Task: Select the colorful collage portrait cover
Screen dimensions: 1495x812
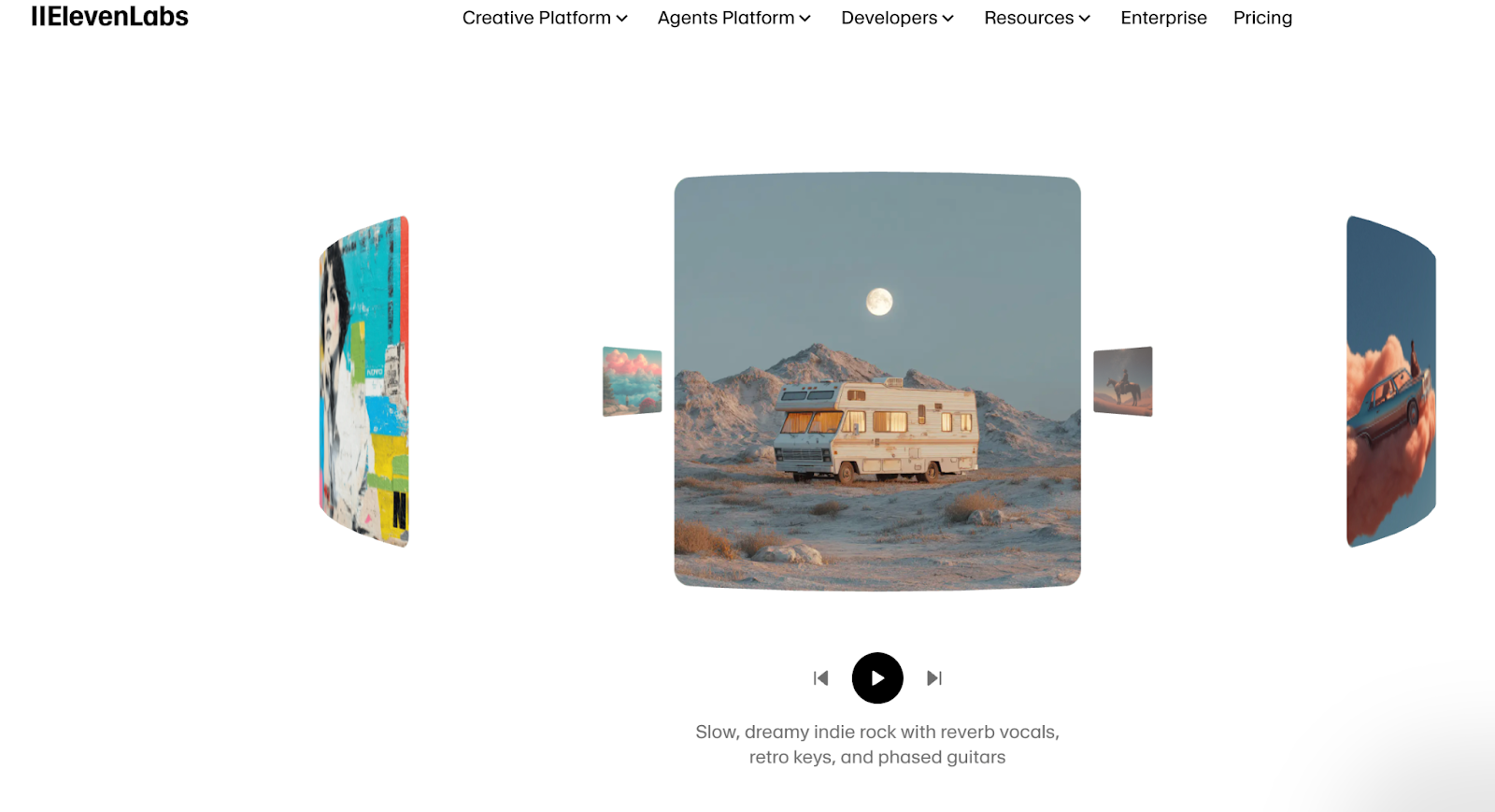Action: pyautogui.click(x=364, y=381)
